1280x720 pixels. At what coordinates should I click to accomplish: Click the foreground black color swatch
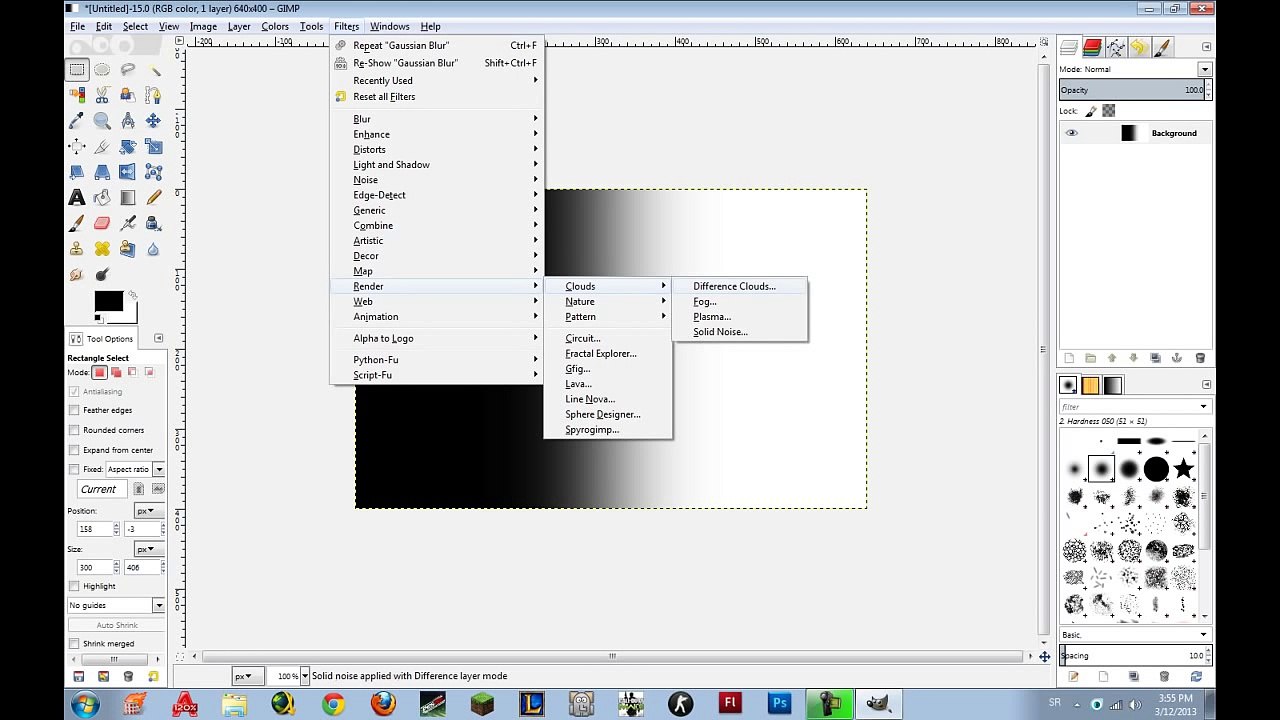coord(108,301)
